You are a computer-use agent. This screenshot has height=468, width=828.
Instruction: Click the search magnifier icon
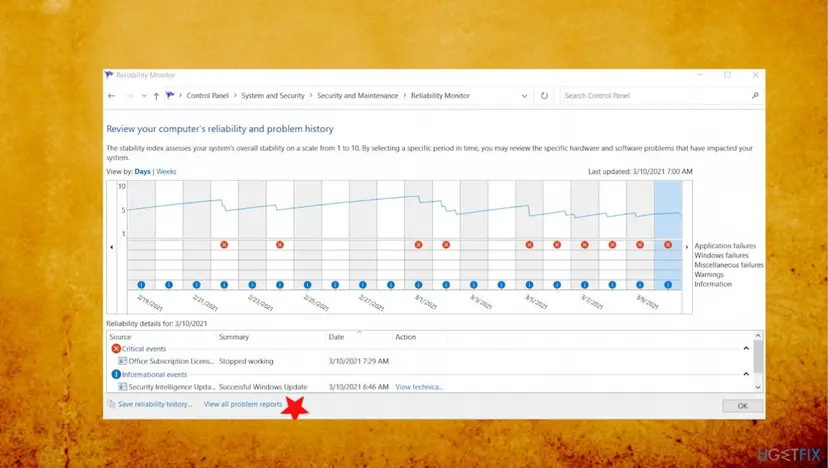[x=755, y=96]
